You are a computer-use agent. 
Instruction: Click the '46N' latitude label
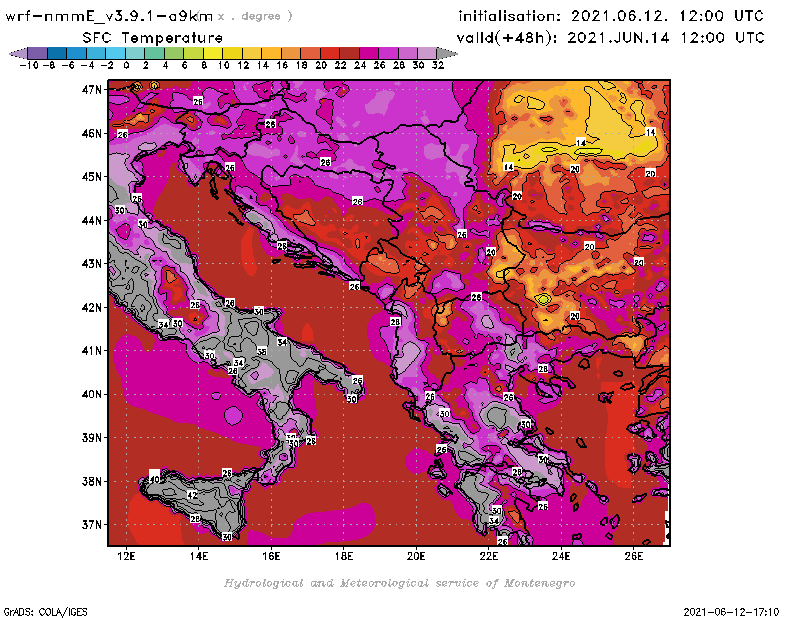(92, 134)
